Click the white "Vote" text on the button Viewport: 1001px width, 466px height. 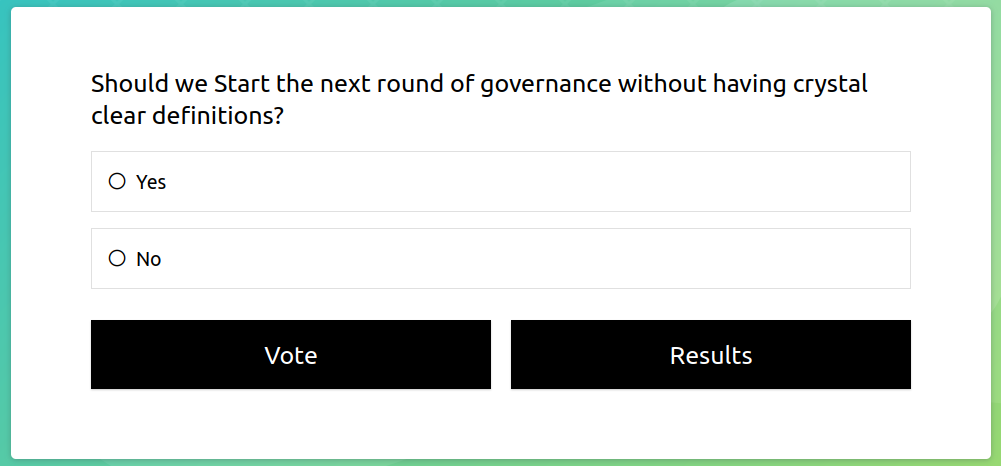[x=291, y=355]
